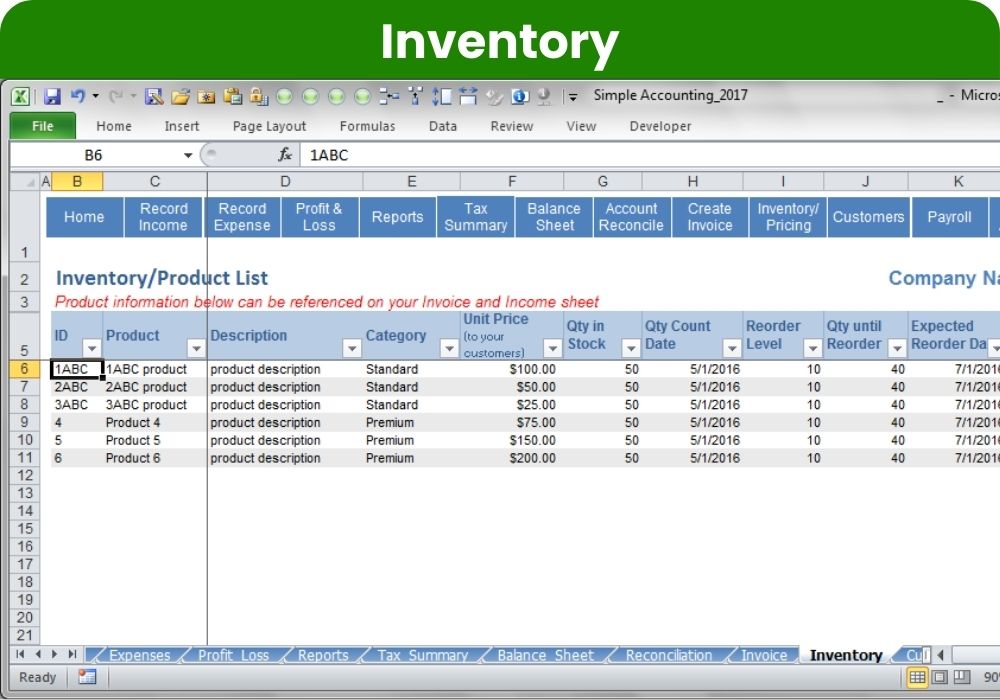Click the macro record icon in status bar
This screenshot has width=1000, height=700.
click(87, 677)
